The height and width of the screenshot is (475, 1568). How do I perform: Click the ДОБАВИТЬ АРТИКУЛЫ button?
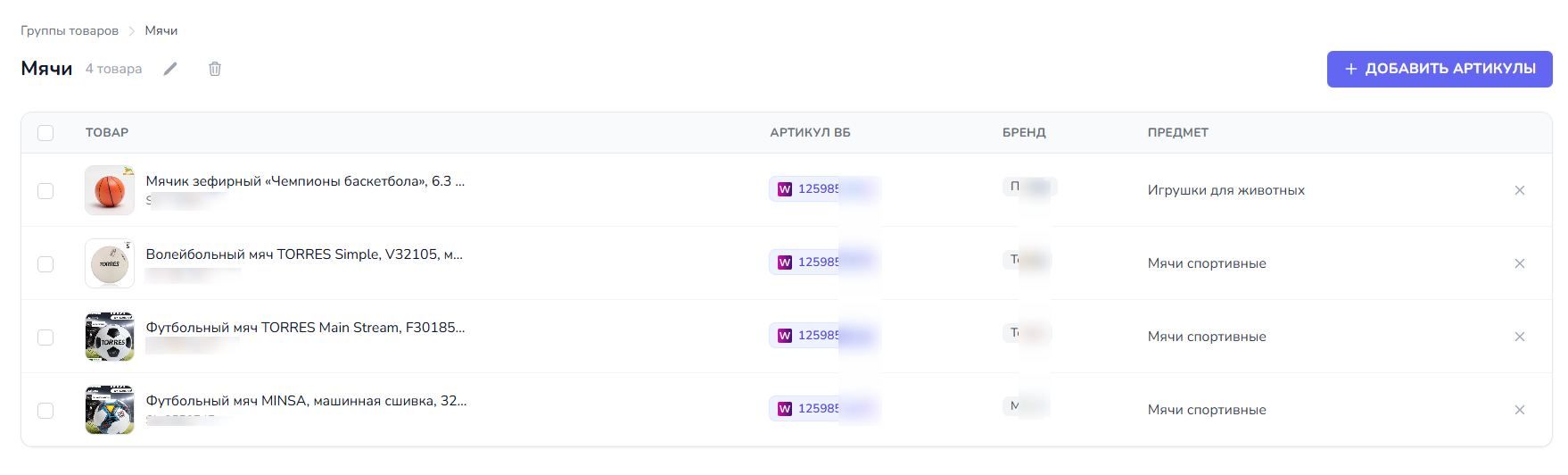pyautogui.click(x=1440, y=69)
